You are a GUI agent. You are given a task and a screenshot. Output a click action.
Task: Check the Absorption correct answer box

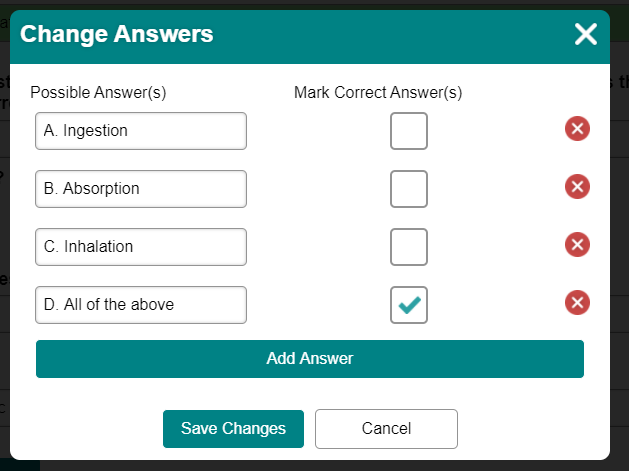409,189
